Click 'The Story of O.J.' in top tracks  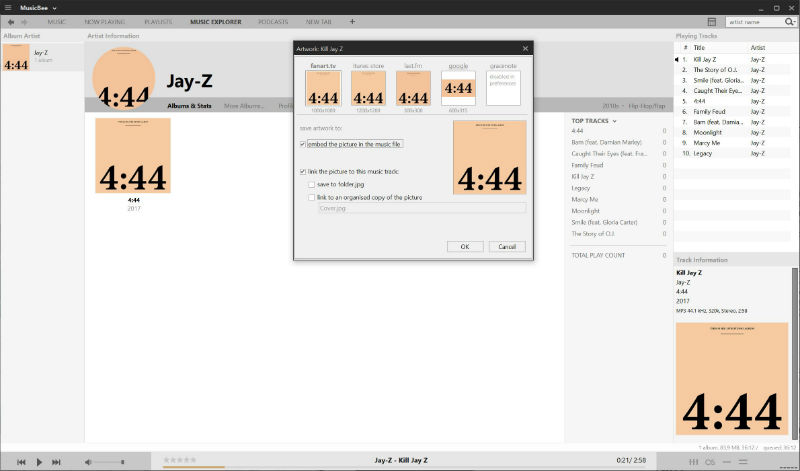point(592,234)
